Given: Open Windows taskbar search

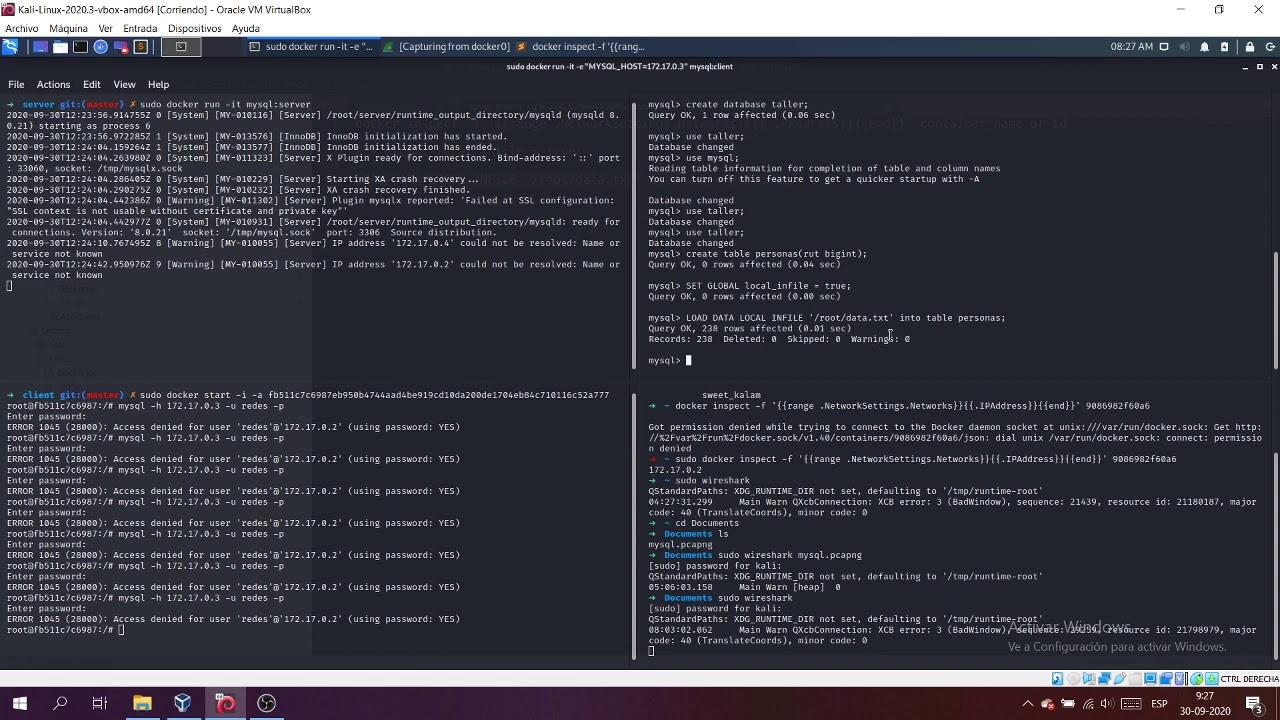Looking at the screenshot, I should 60,703.
